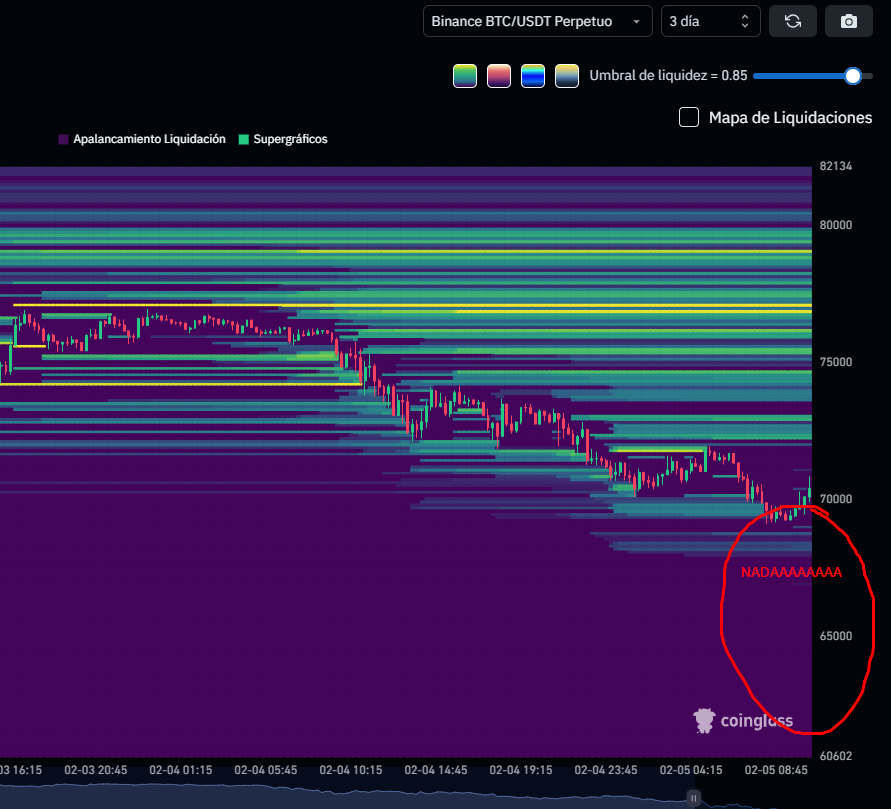Image resolution: width=891 pixels, height=809 pixels.
Task: Click the 80000 price axis label
Action: click(x=835, y=225)
